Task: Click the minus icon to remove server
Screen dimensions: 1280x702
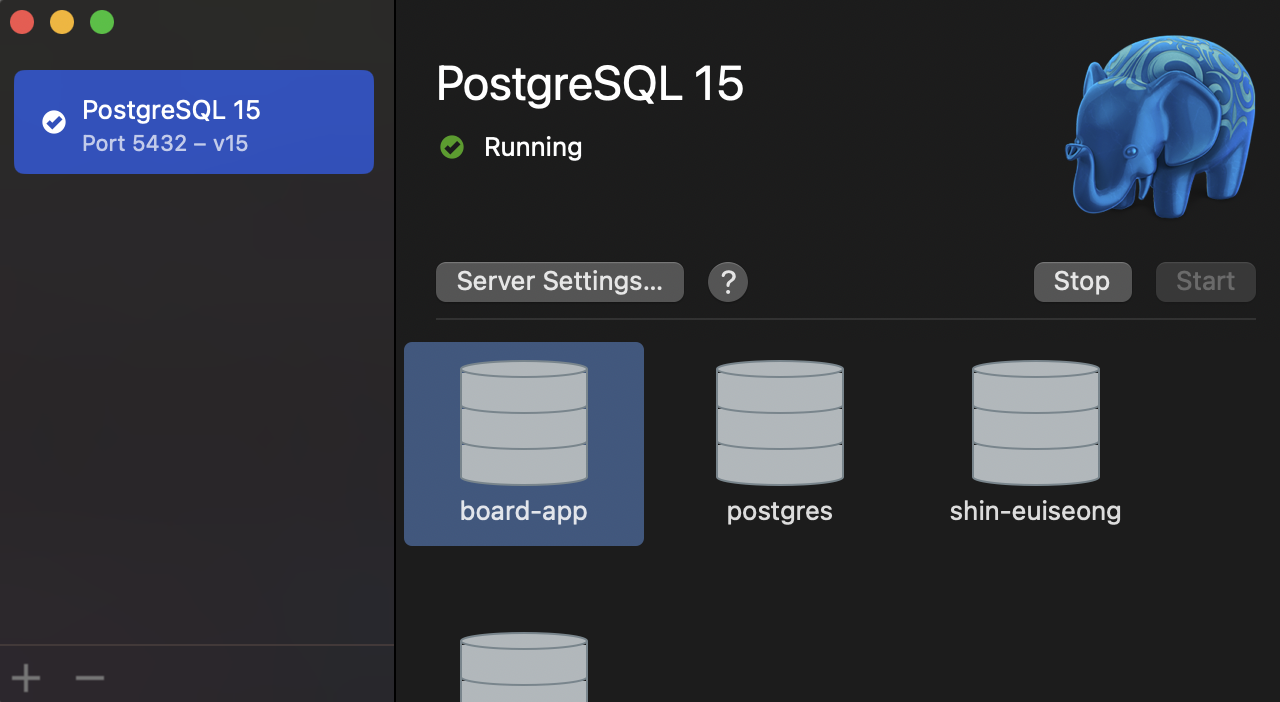Action: [90, 678]
